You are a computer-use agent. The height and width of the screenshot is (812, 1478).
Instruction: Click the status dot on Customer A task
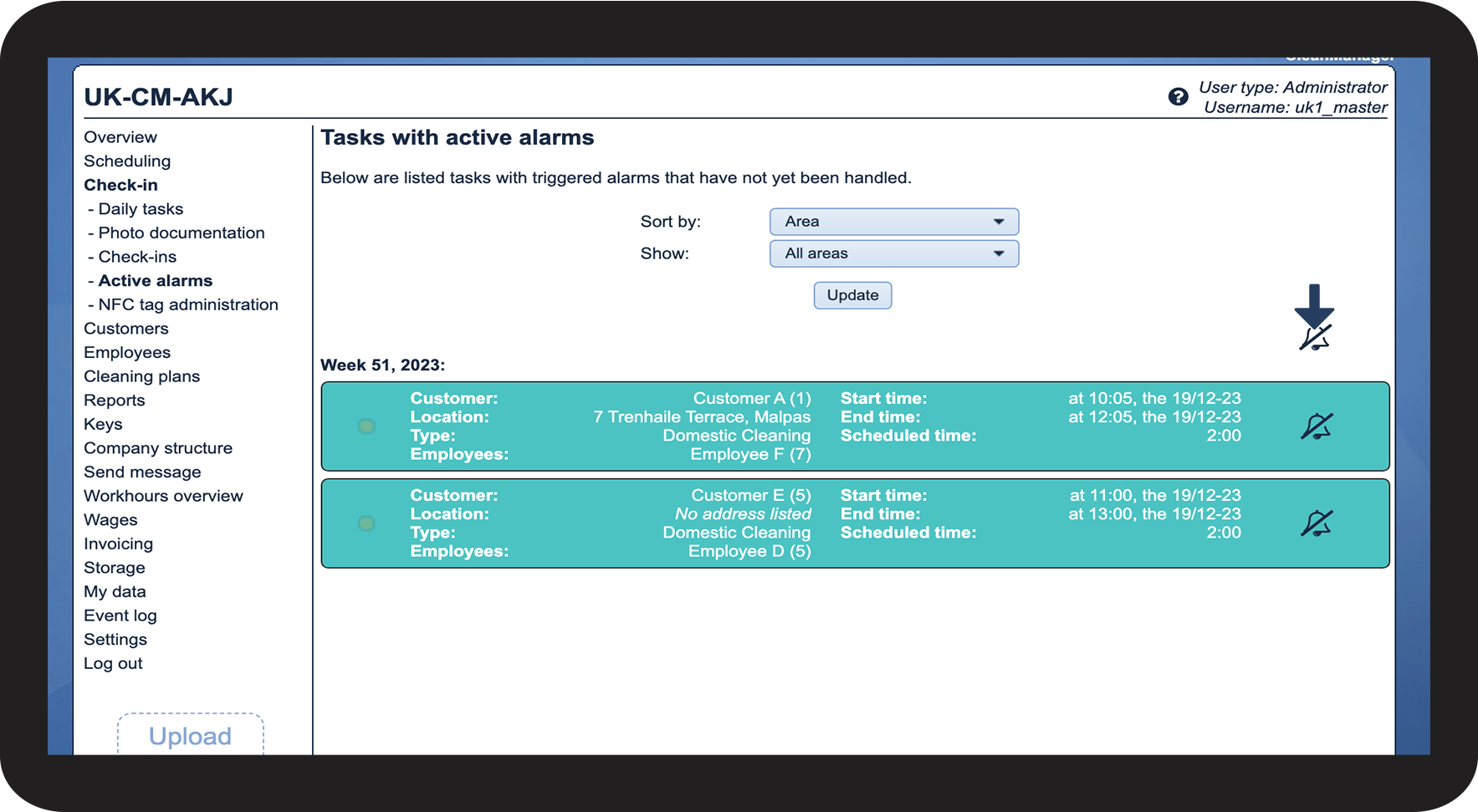pos(366,426)
